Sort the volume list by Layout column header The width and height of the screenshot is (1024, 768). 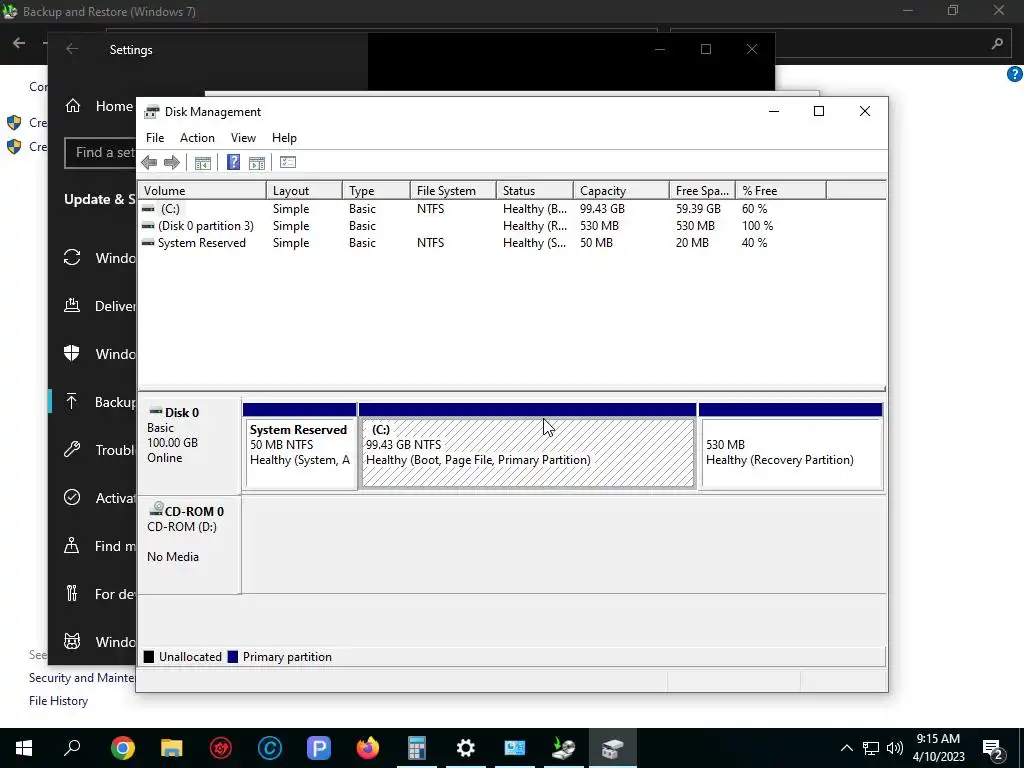[304, 191]
